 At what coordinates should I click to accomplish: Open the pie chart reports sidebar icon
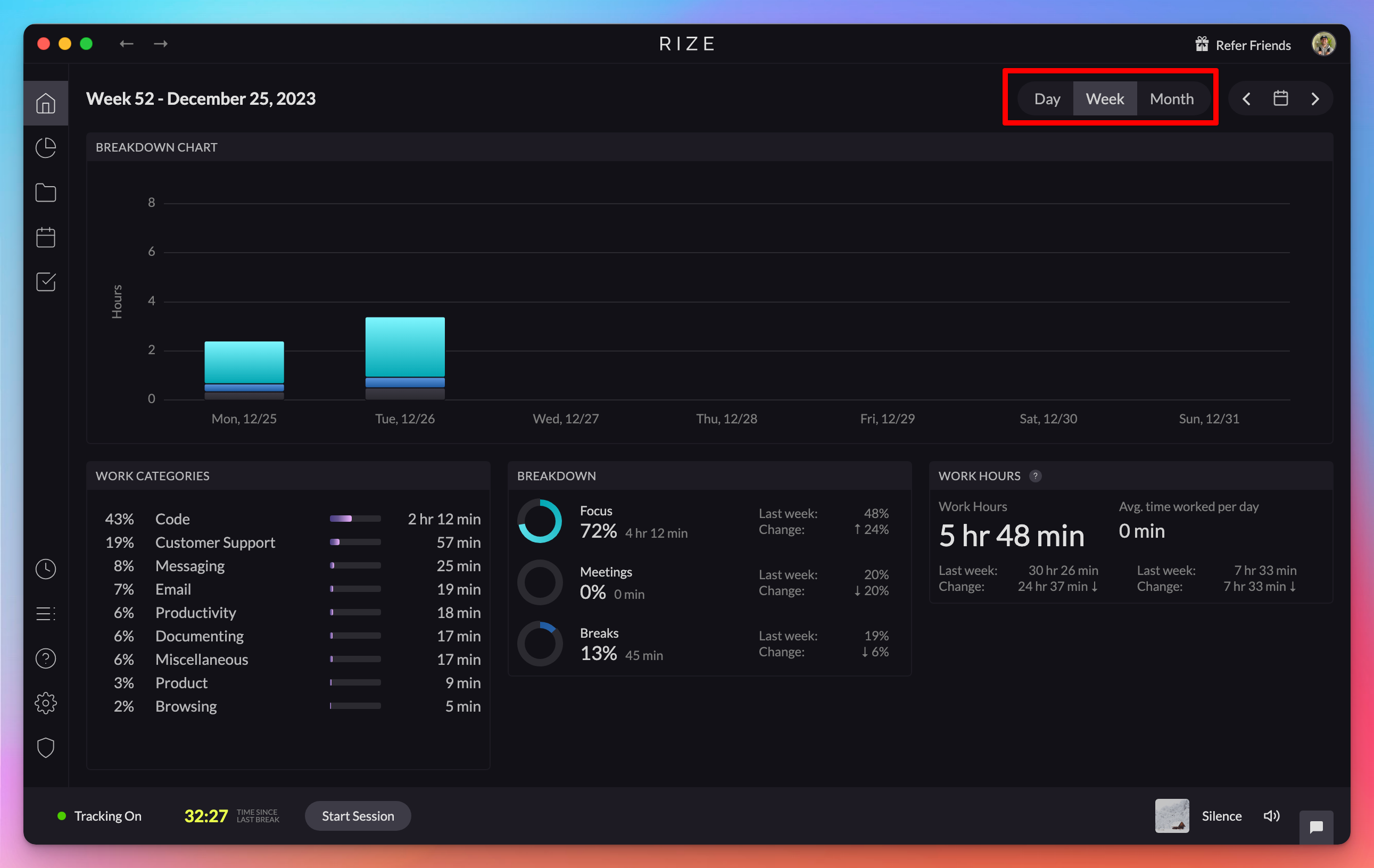tap(46, 148)
